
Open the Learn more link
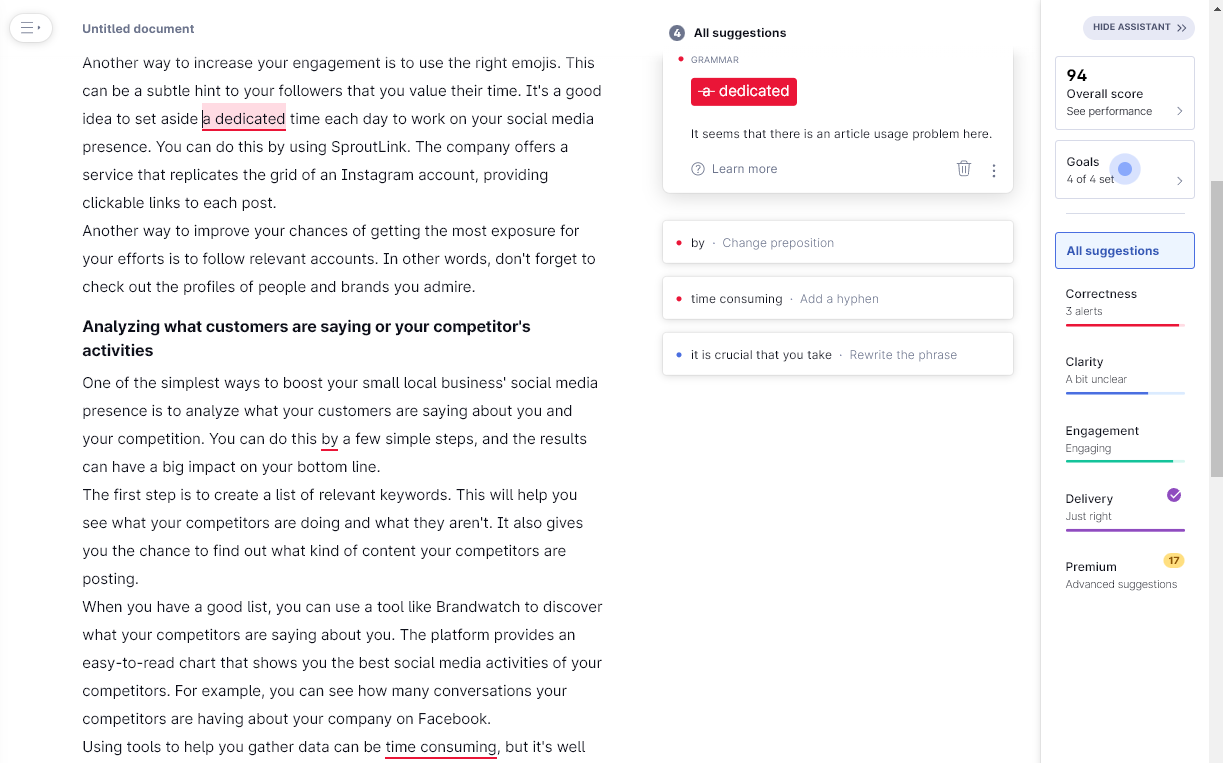coord(746,168)
